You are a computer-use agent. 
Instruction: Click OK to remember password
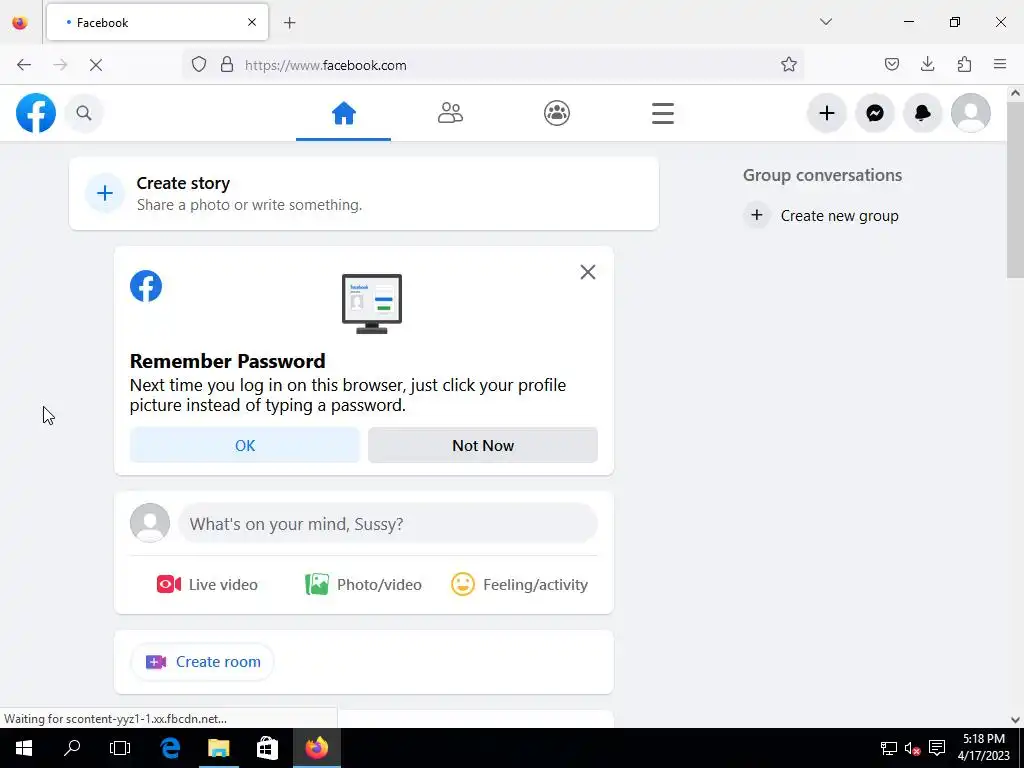click(x=245, y=445)
